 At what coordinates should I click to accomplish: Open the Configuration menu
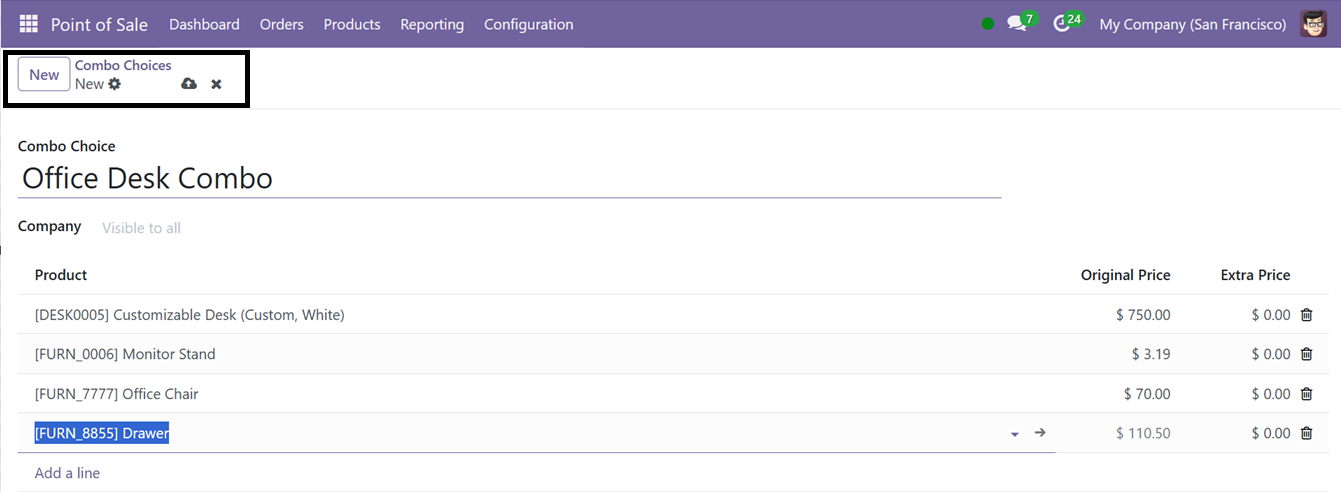pyautogui.click(x=528, y=24)
